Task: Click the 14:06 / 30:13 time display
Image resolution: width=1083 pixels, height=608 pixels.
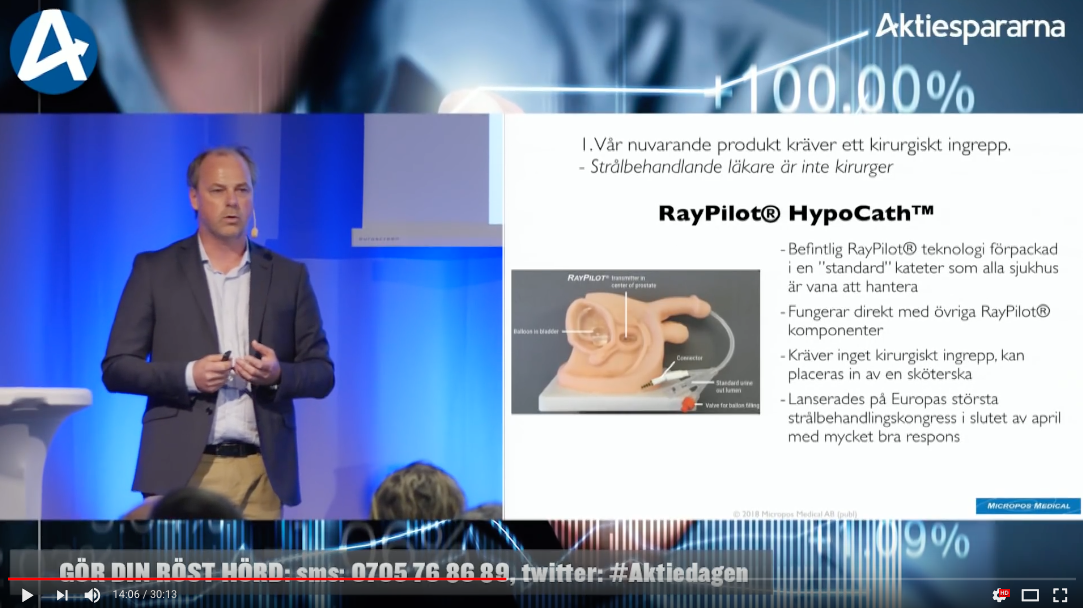Action: pyautogui.click(x=145, y=595)
